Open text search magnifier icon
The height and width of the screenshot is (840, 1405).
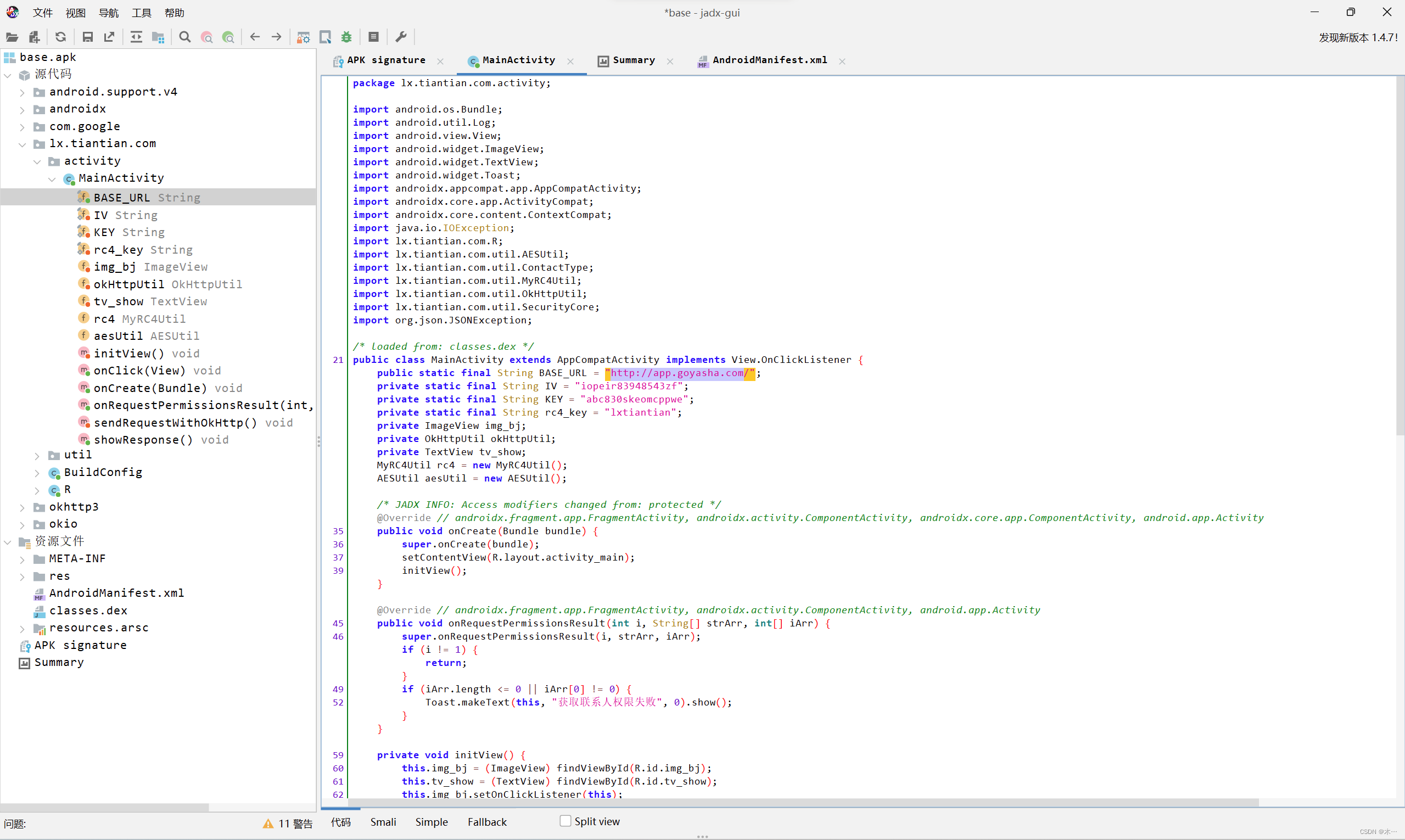click(x=184, y=37)
